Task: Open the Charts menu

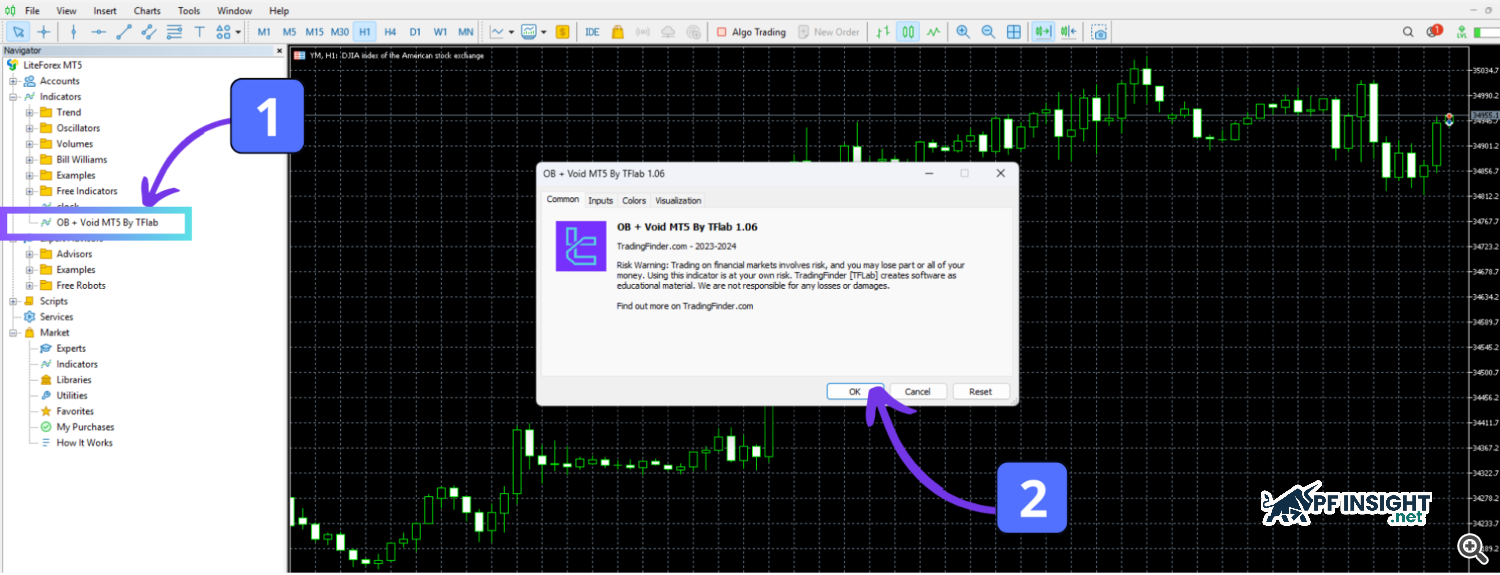Action: pos(147,10)
